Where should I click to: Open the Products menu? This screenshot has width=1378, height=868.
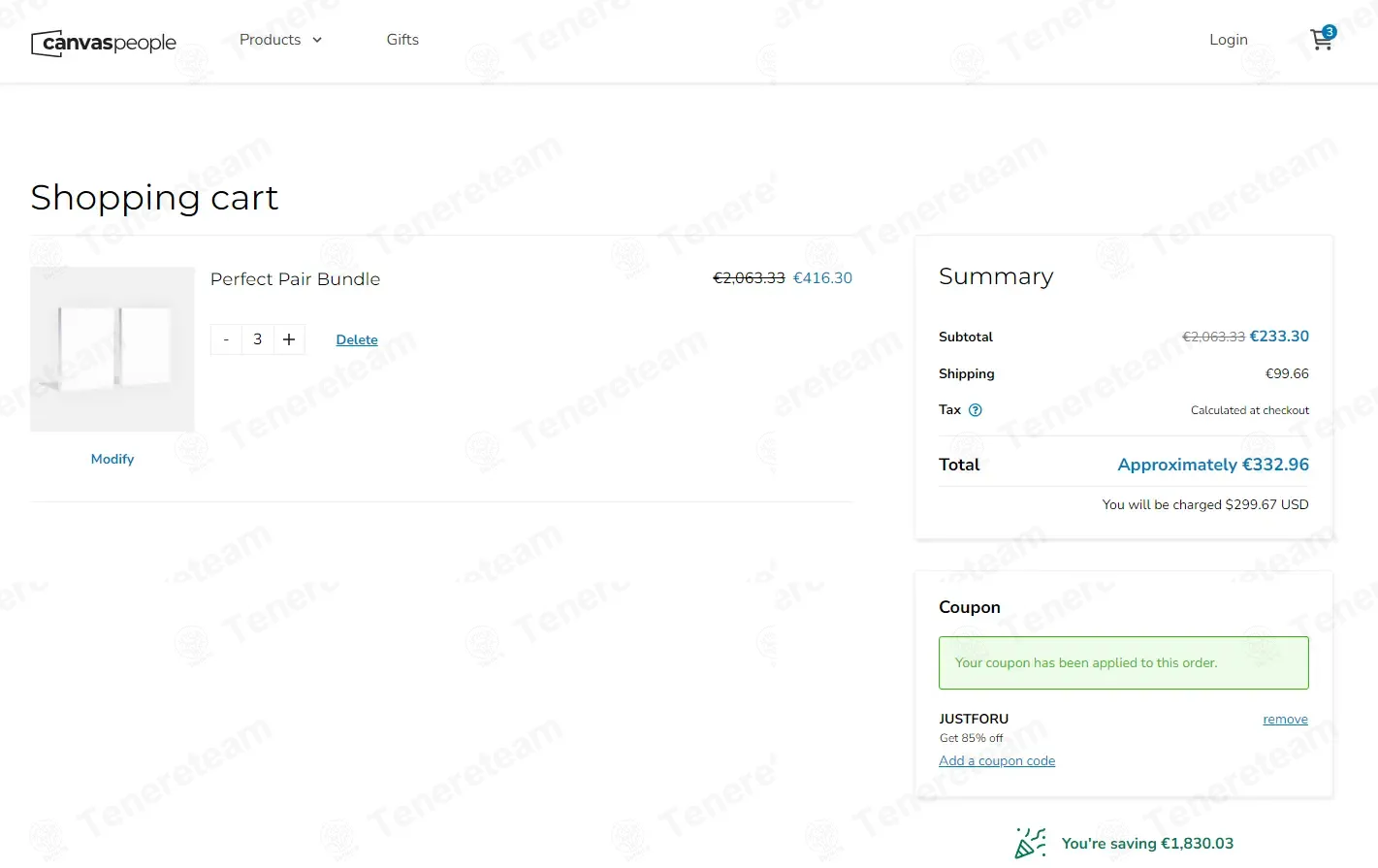tap(270, 40)
